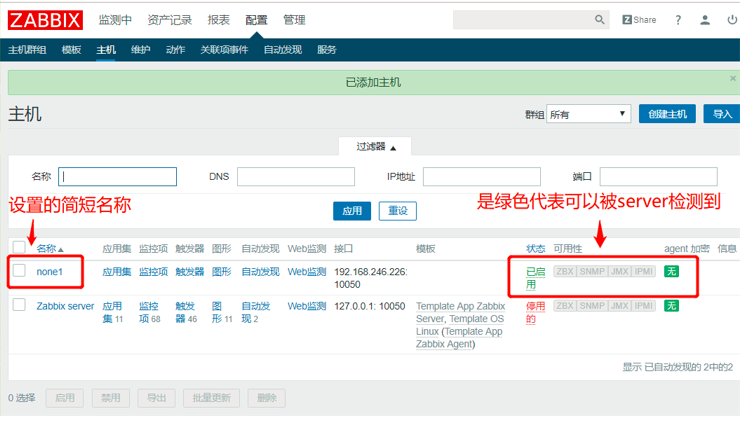Open 应用集 for host none1
This screenshot has height=423, width=748.
click(x=116, y=271)
